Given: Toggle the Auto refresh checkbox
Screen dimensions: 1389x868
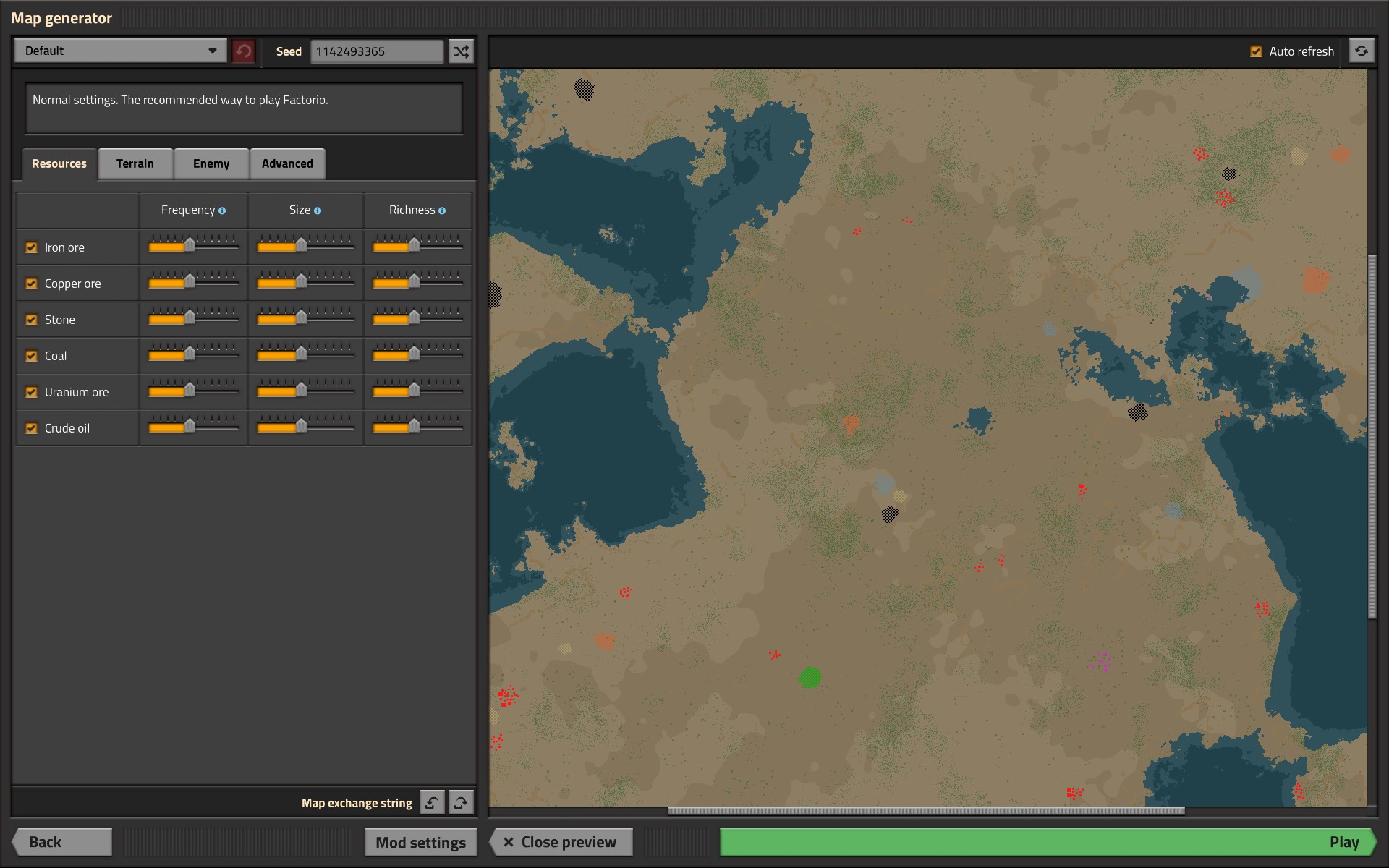Looking at the screenshot, I should point(1256,51).
